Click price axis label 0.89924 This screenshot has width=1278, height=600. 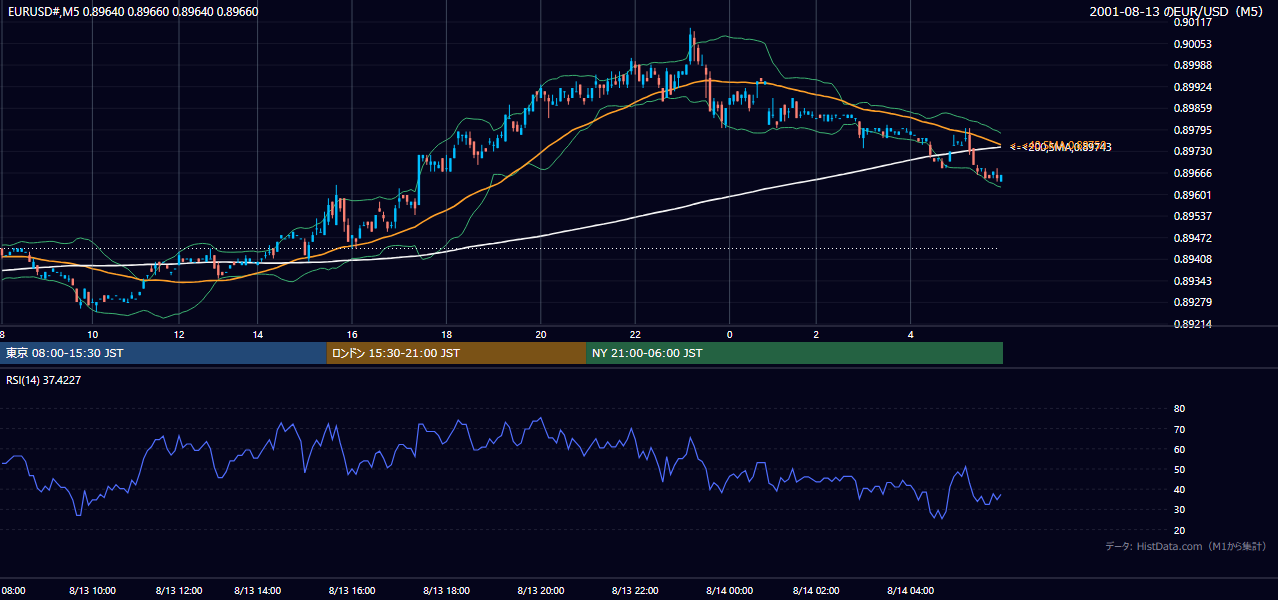(x=1193, y=87)
